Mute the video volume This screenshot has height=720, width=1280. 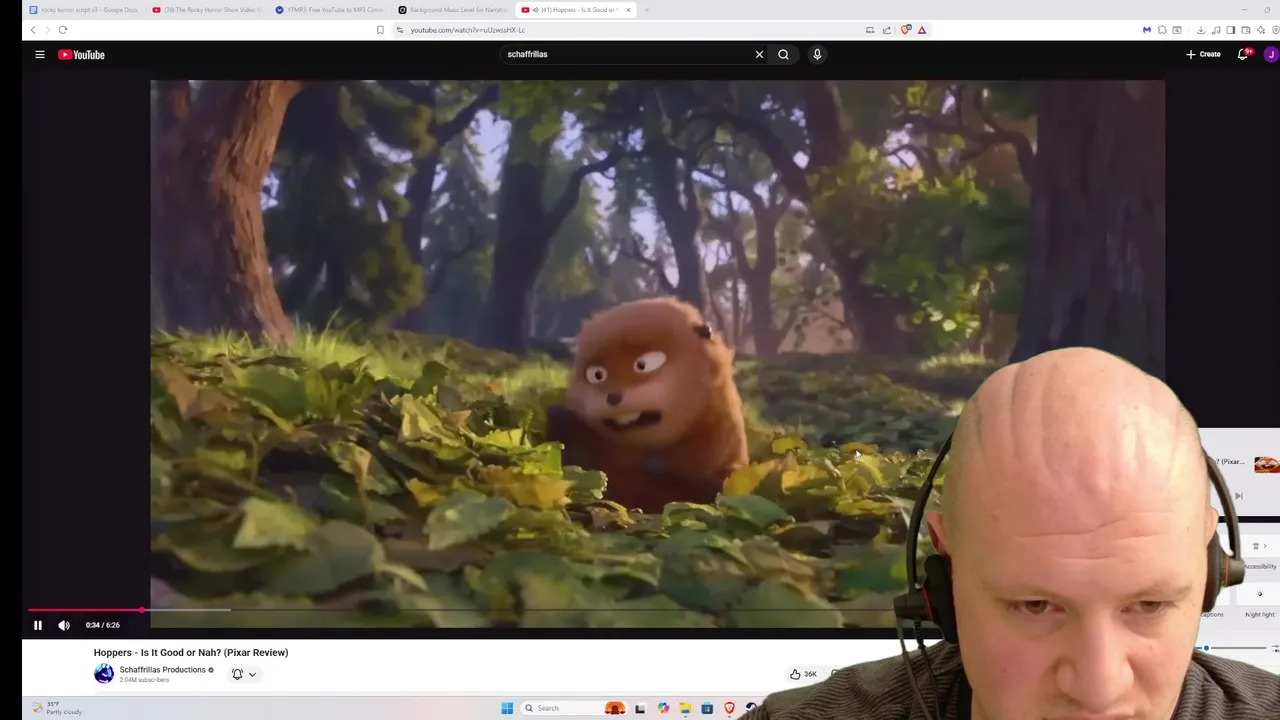(64, 625)
